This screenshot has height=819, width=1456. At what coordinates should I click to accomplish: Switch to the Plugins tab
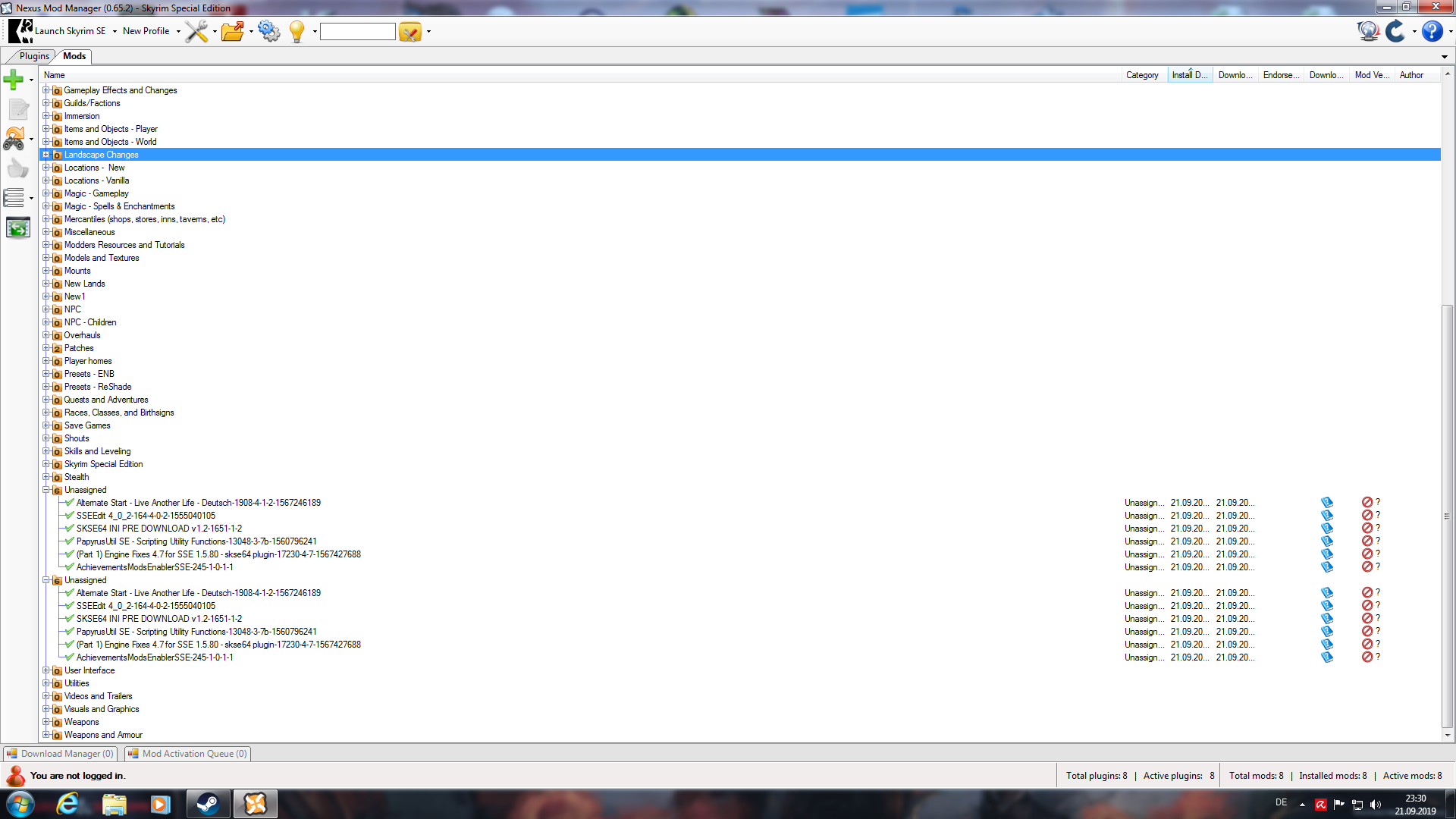click(34, 56)
